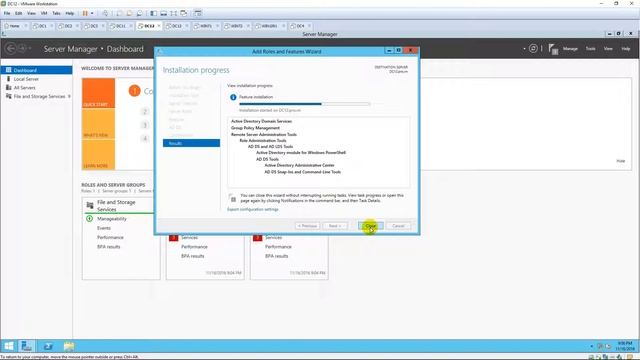Select Dashboard in the left pane
640x360 pixels.
[36, 70]
